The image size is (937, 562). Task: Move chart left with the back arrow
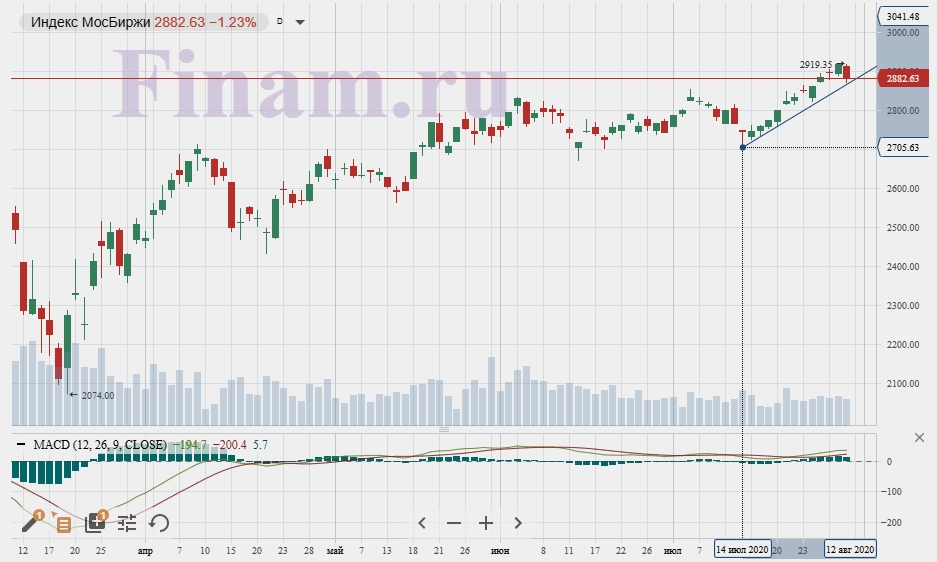(x=422, y=523)
